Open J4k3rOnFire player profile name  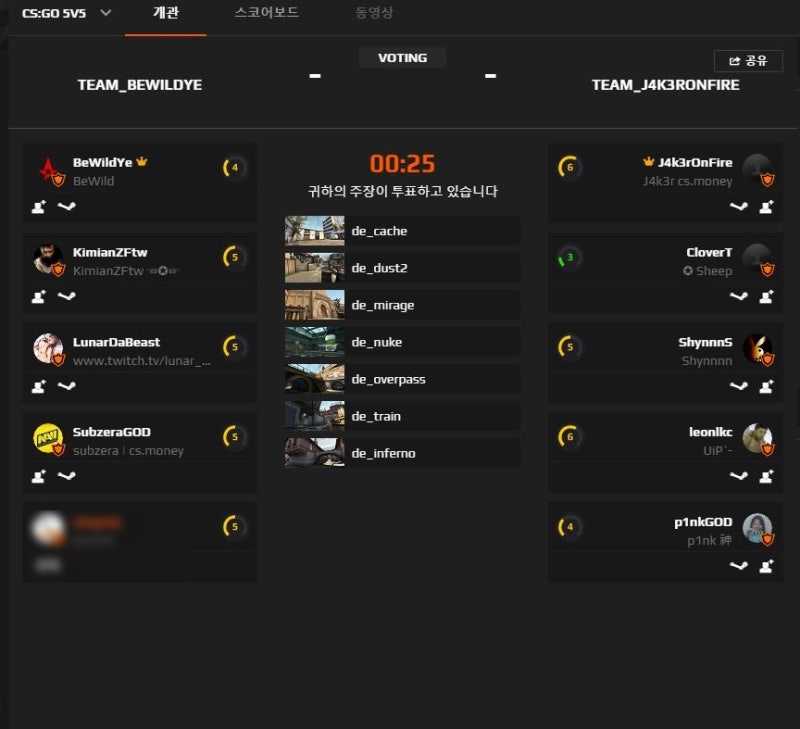pyautogui.click(x=695, y=163)
